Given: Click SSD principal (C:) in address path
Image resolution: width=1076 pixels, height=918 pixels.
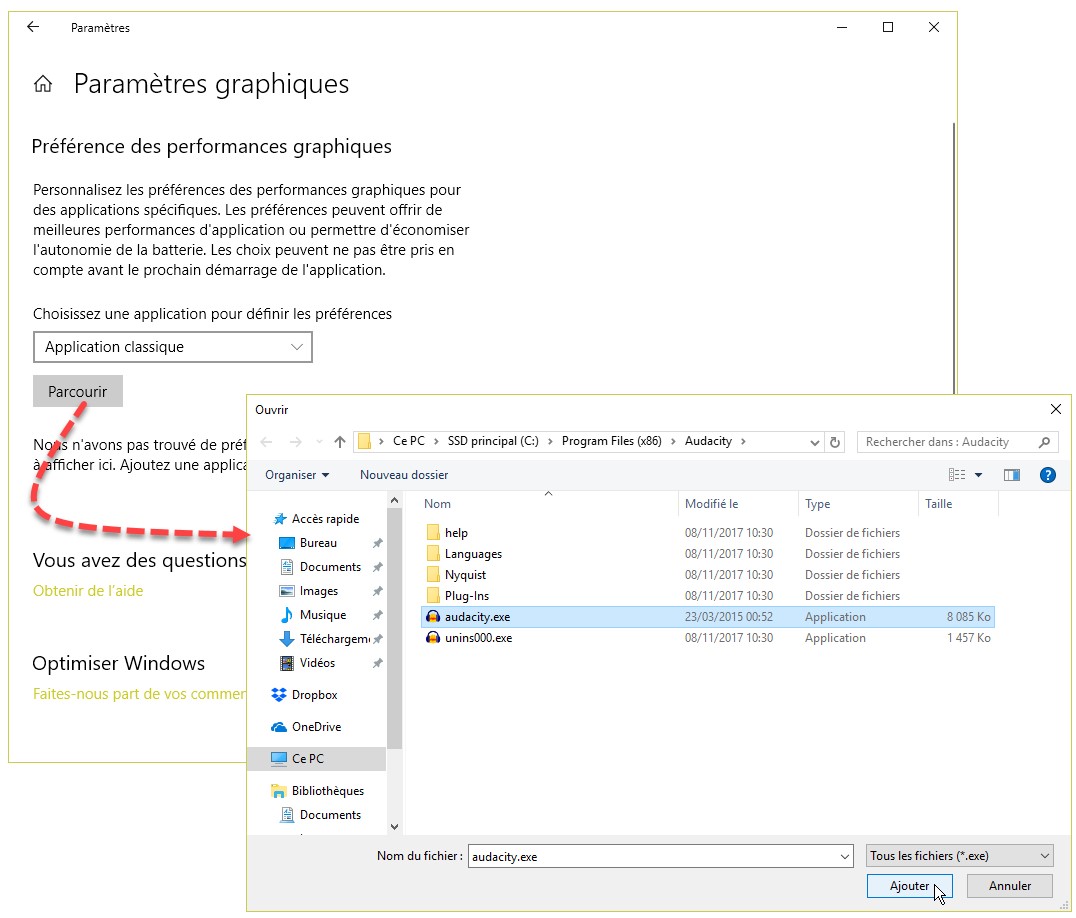Looking at the screenshot, I should 493,441.
